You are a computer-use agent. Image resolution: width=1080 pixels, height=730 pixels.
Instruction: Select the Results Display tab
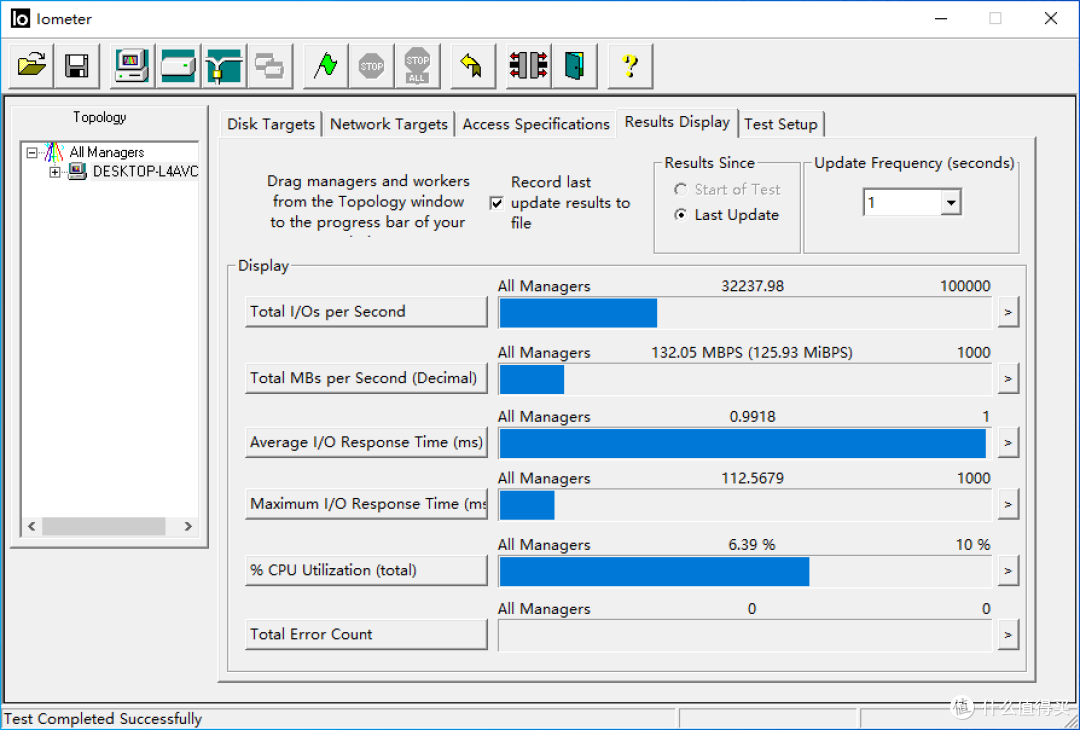[x=677, y=122]
